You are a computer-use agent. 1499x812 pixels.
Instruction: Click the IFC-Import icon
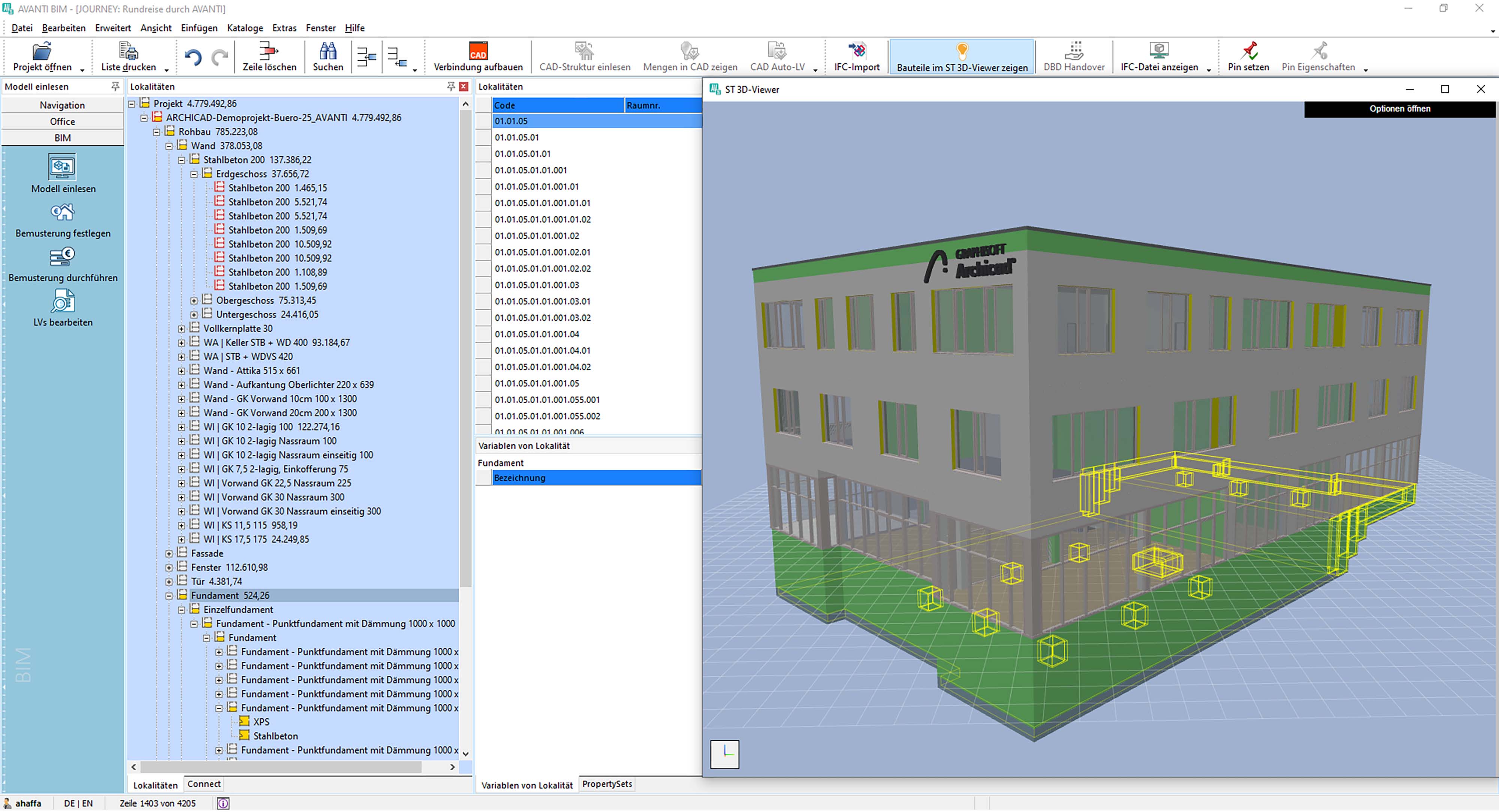click(x=857, y=52)
